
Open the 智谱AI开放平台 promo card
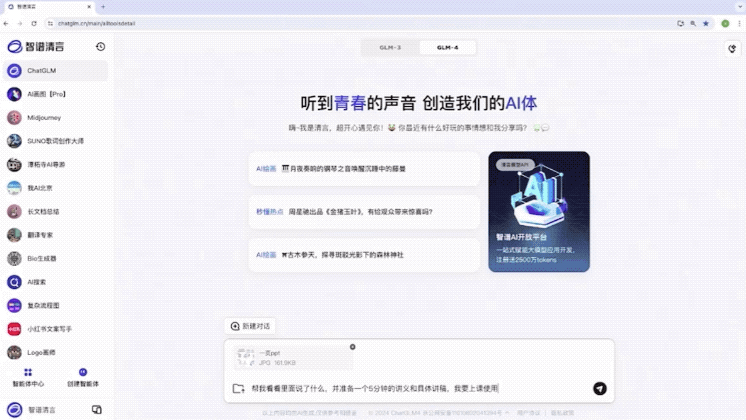(539, 211)
